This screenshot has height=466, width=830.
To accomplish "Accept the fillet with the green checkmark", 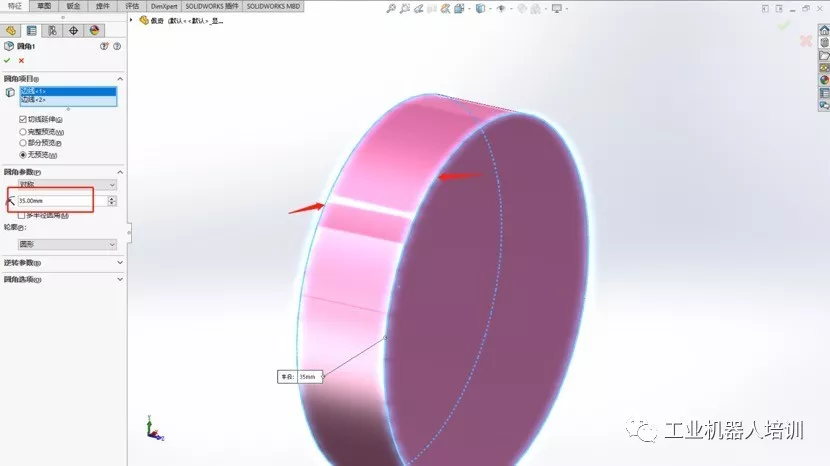I will point(7,61).
